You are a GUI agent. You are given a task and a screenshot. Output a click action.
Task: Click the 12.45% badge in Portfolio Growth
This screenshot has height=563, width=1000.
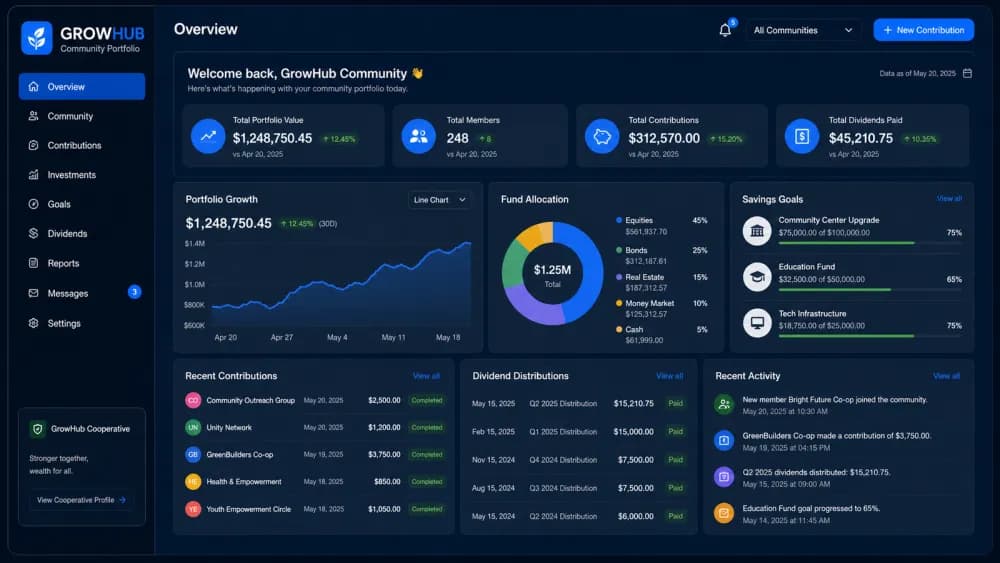pyautogui.click(x=297, y=224)
